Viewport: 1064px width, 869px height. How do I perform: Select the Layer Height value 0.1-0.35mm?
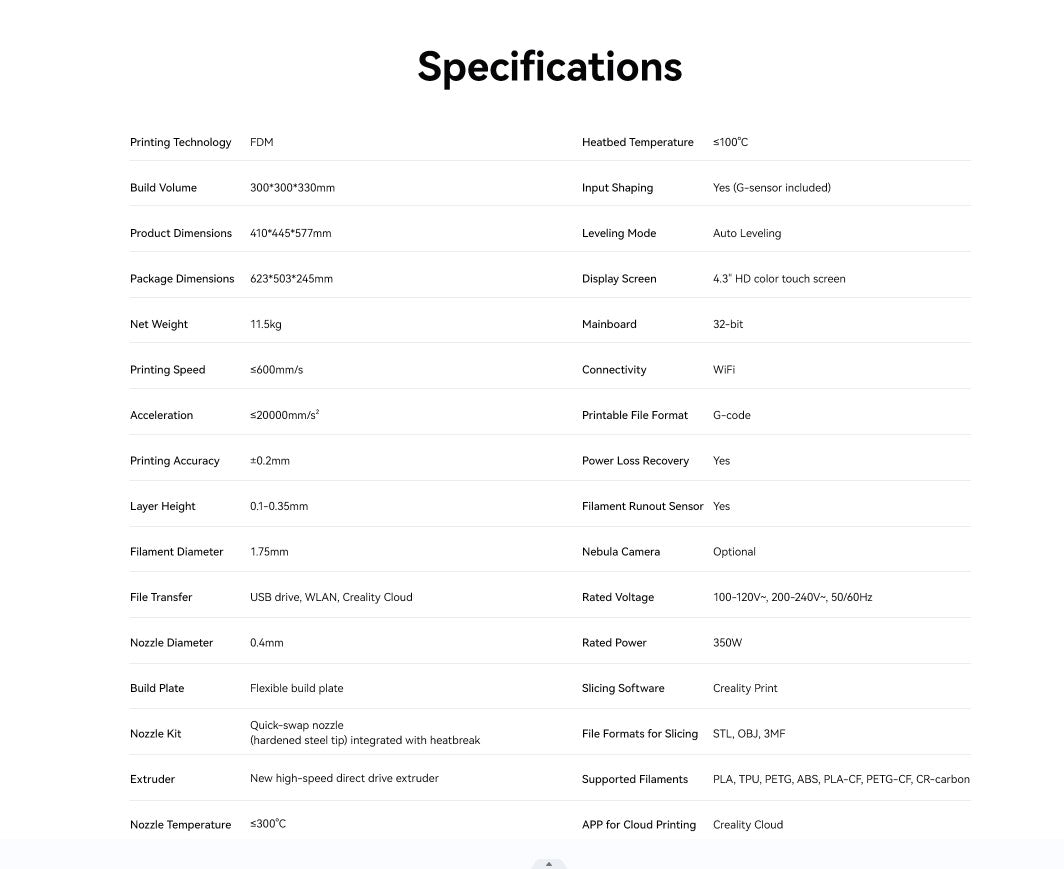coord(279,506)
